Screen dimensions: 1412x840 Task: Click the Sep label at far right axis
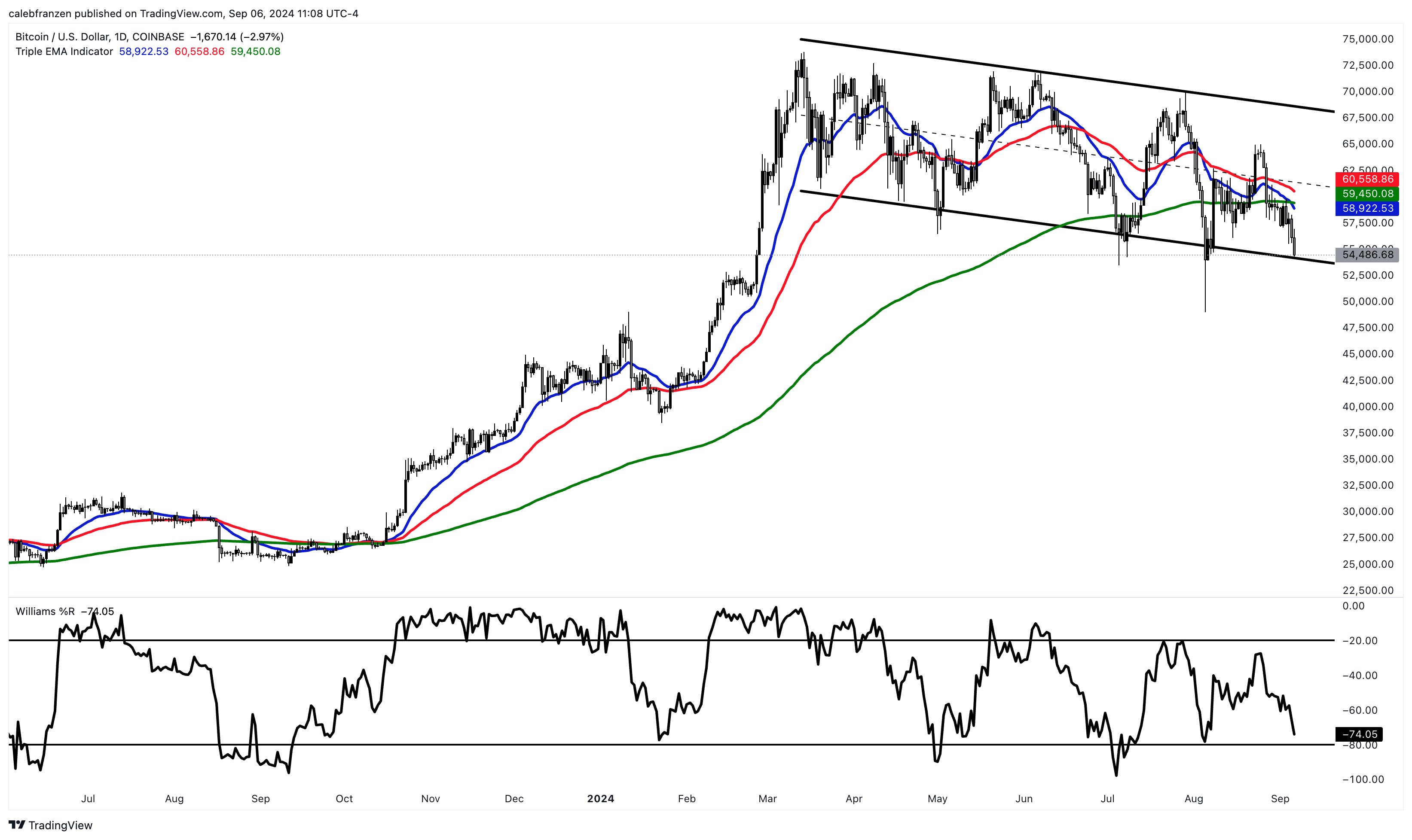[1280, 799]
